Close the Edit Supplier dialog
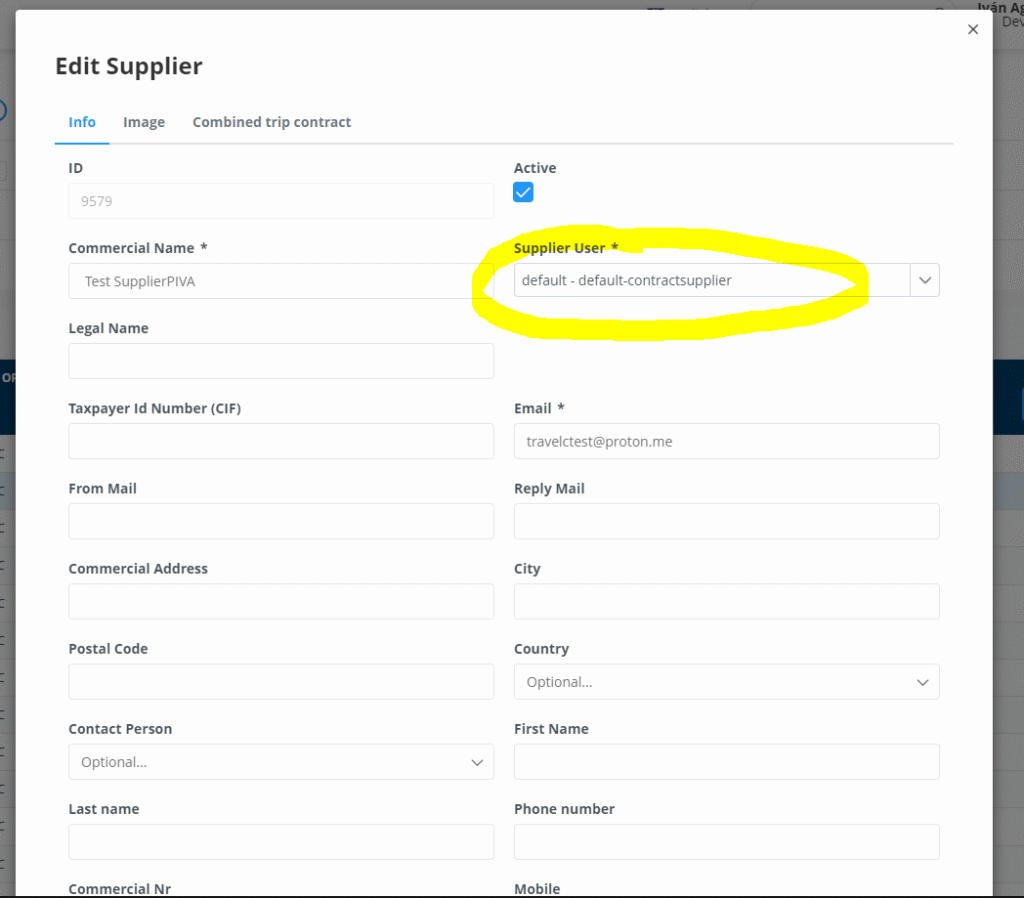The width and height of the screenshot is (1024, 898). (972, 30)
